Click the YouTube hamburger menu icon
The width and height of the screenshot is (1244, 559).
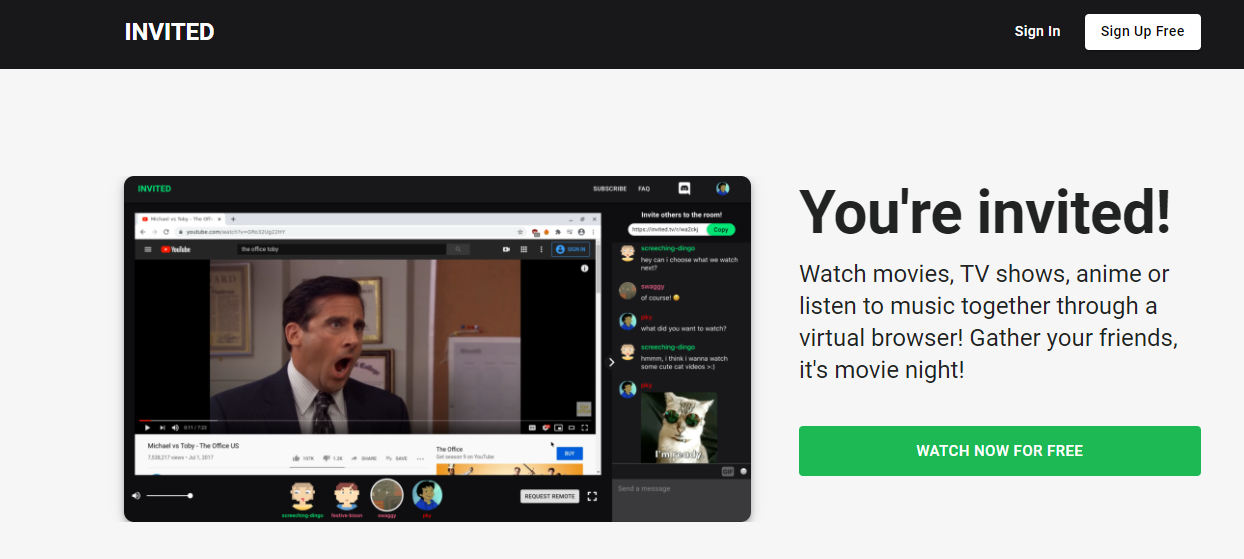(x=148, y=249)
